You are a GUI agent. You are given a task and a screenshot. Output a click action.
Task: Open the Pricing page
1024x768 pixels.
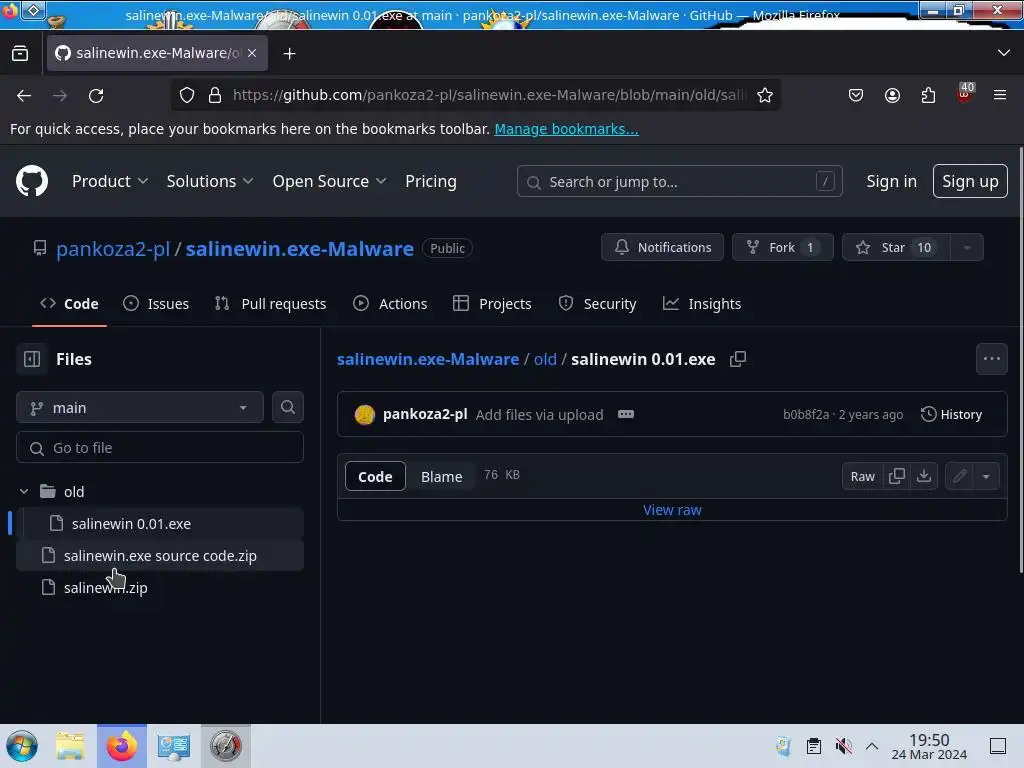pos(430,181)
